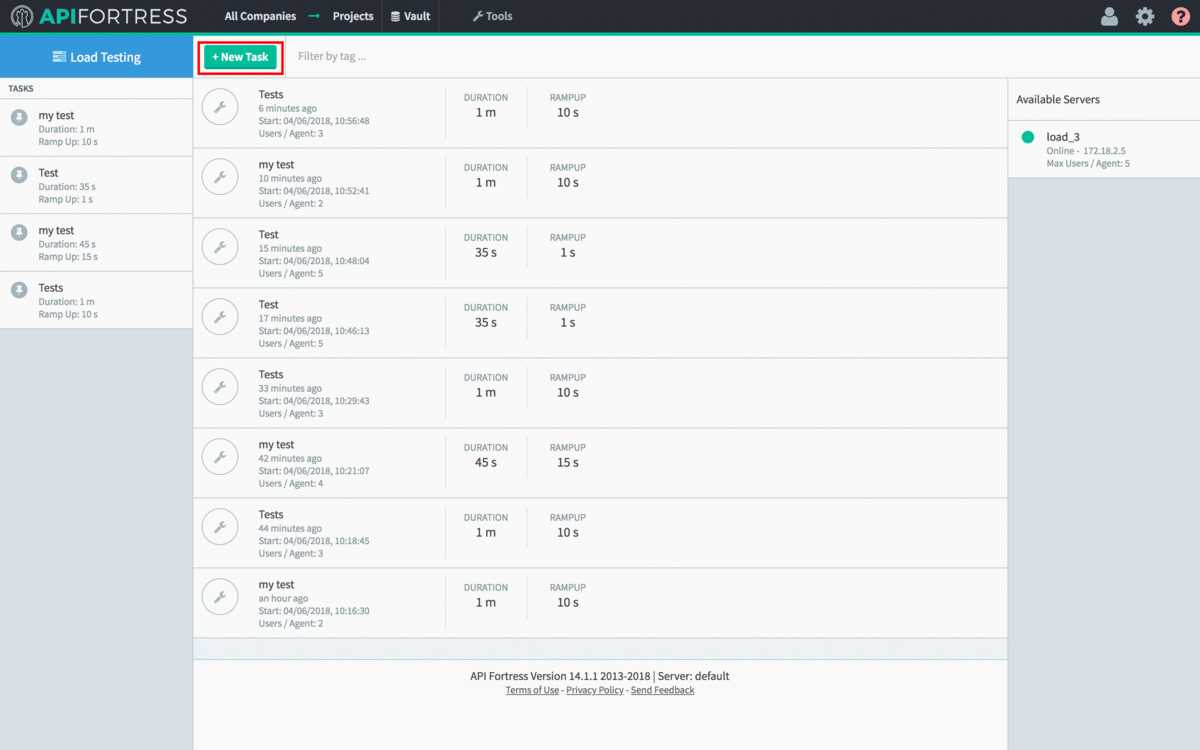
Task: Go to Projects in the top navigation
Action: [353, 16]
